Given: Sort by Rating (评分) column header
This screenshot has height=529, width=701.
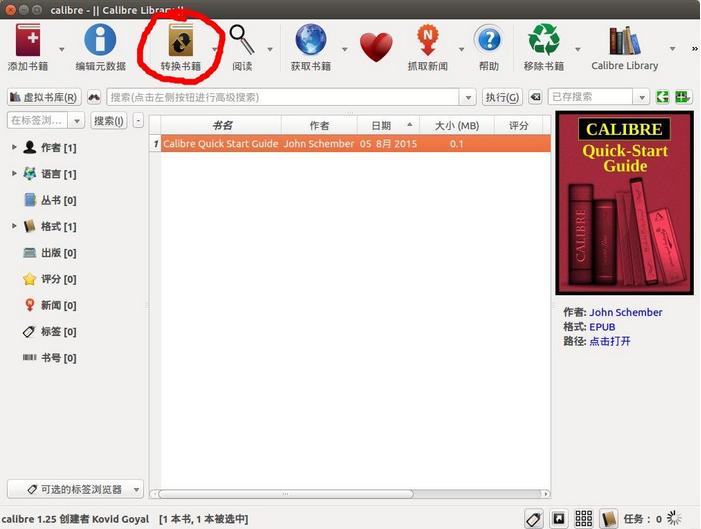Looking at the screenshot, I should coord(518,125).
